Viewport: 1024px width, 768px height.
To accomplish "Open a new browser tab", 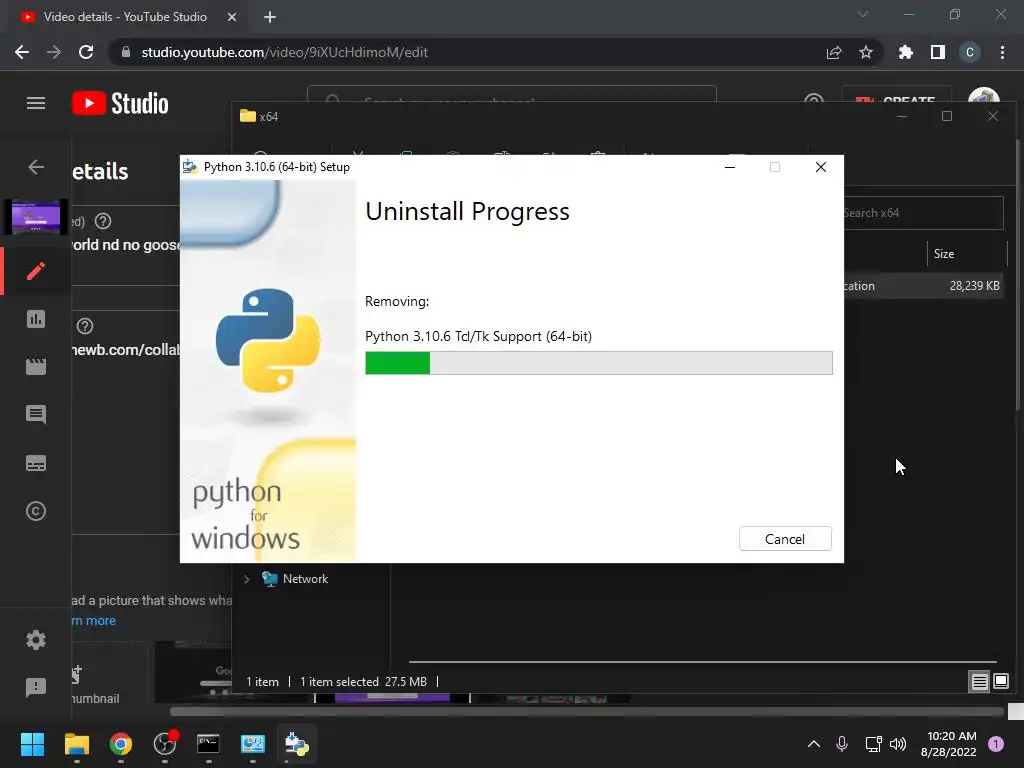I will [270, 17].
